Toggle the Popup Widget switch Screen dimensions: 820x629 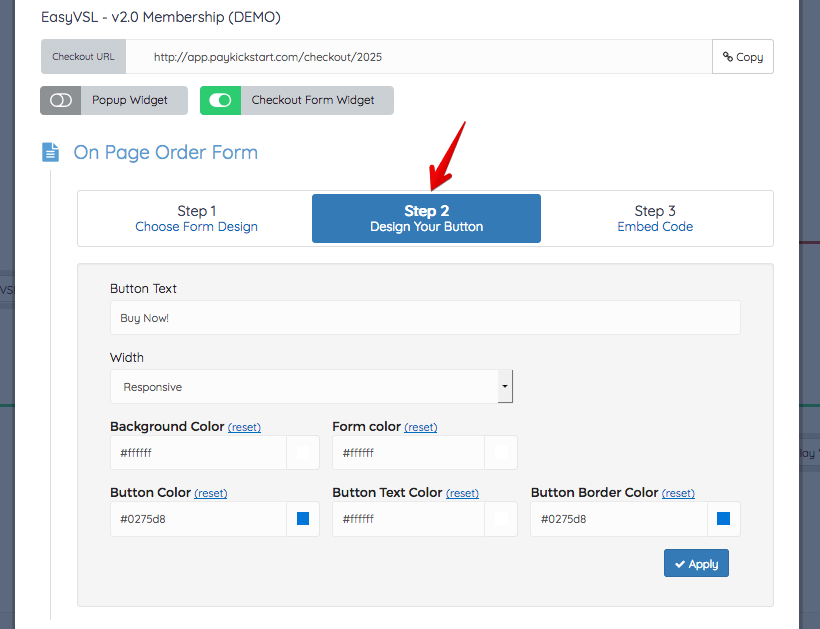coord(61,100)
